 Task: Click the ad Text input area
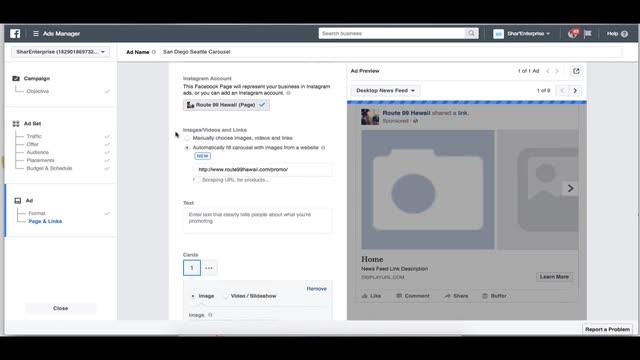[x=258, y=220]
